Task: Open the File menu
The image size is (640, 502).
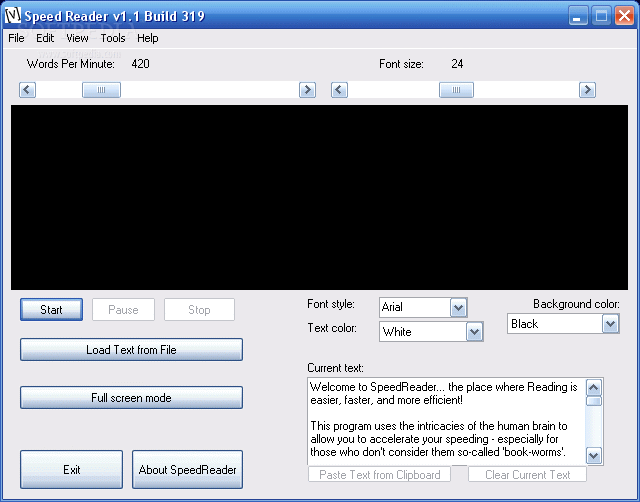Action: [16, 38]
